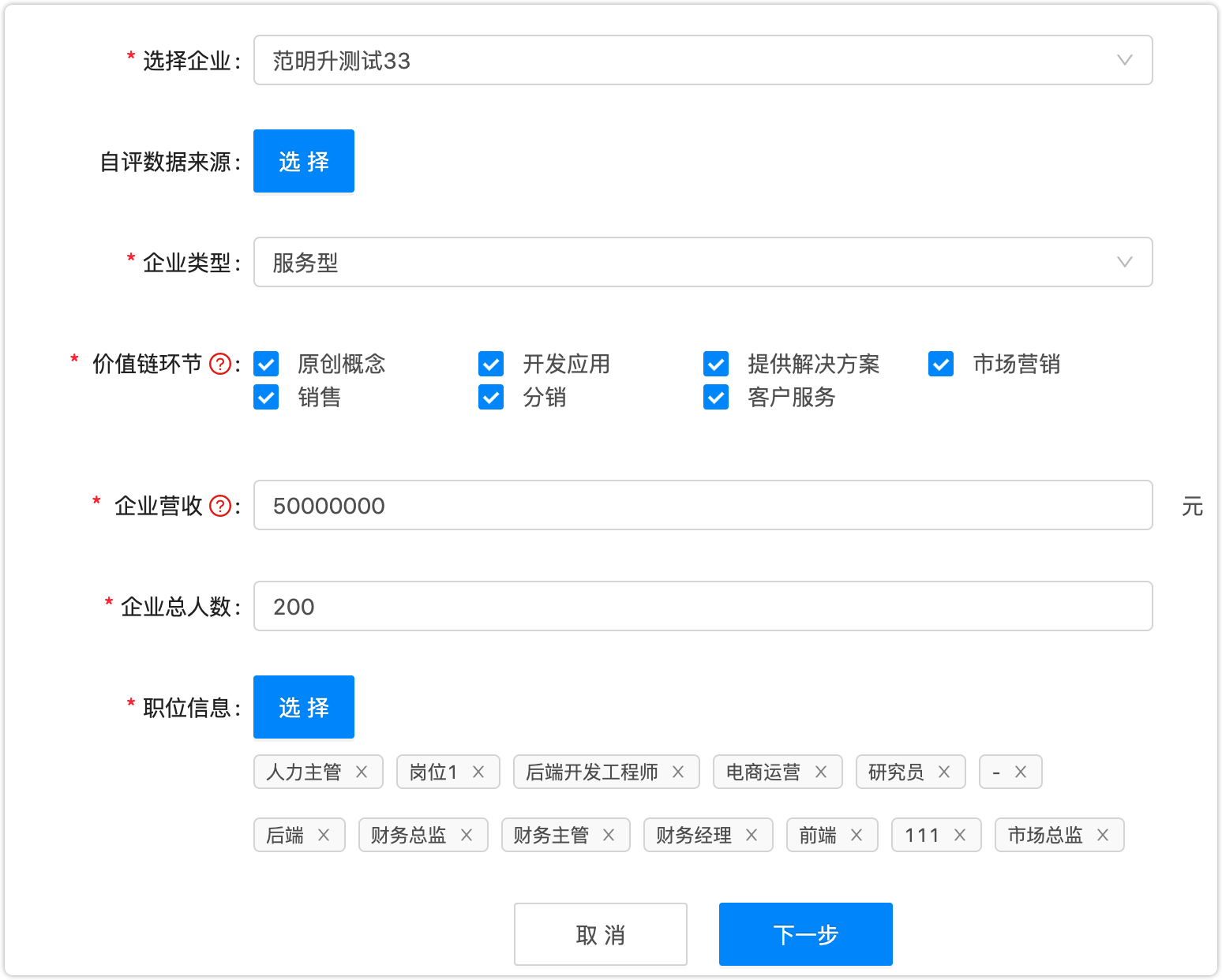
Task: Click the 下一步 button
Action: [806, 934]
